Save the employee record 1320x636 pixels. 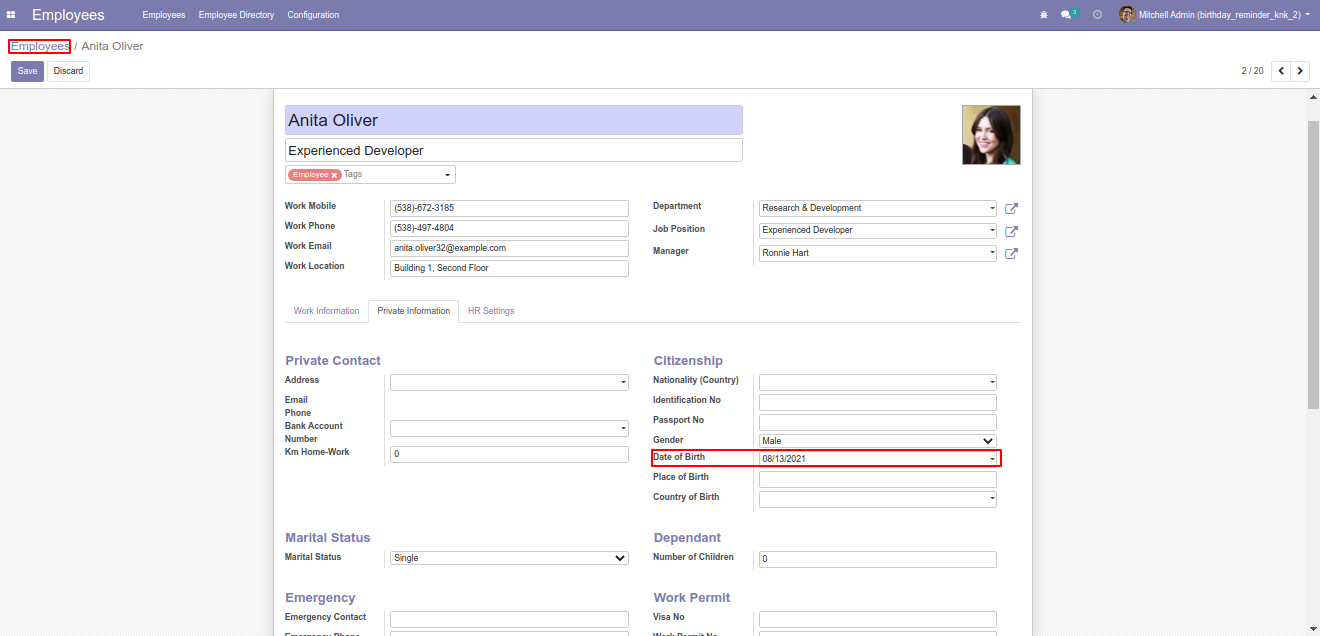point(27,71)
